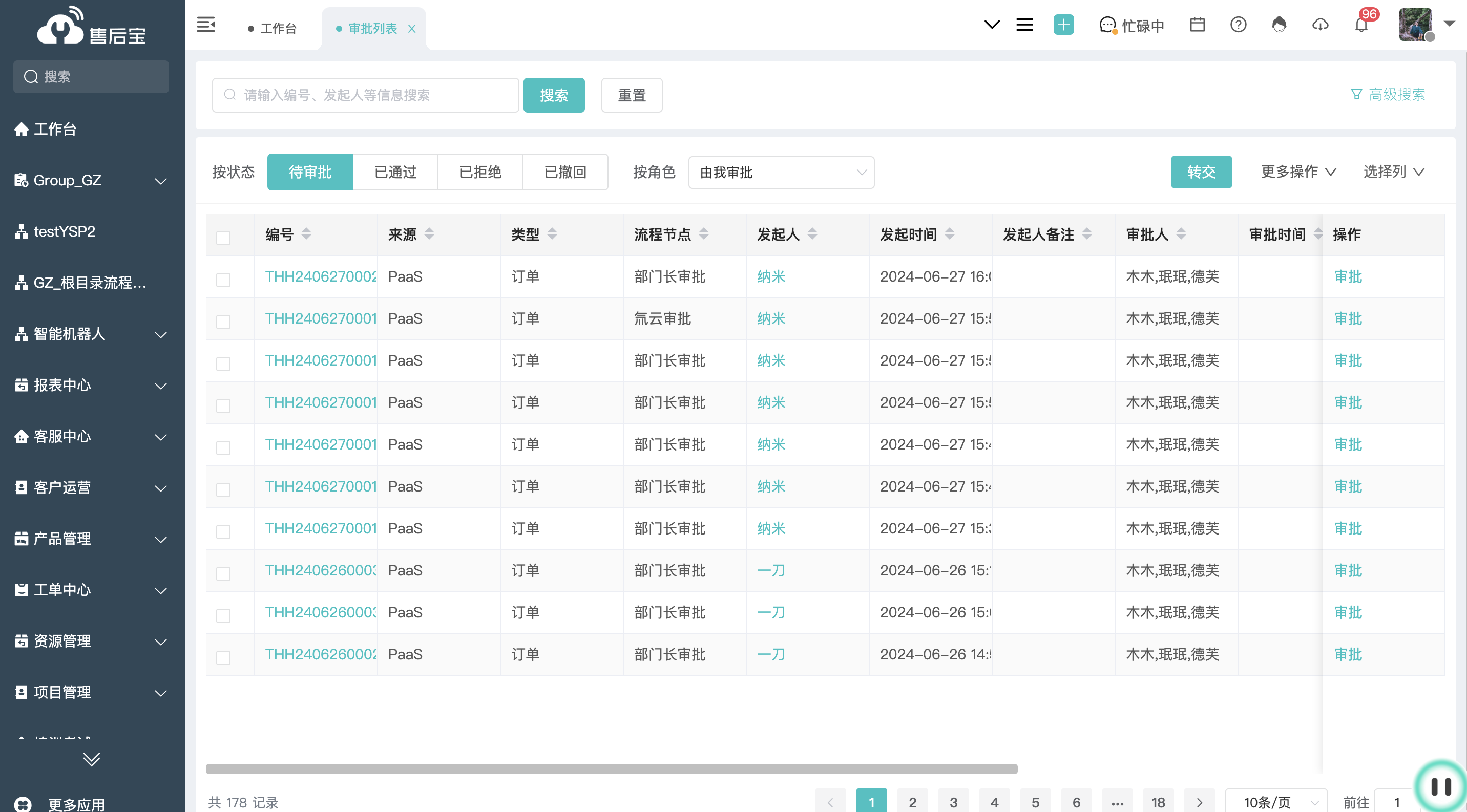Image resolution: width=1467 pixels, height=812 pixels.
Task: Open the 高级搜索 link
Action: pos(1396,94)
